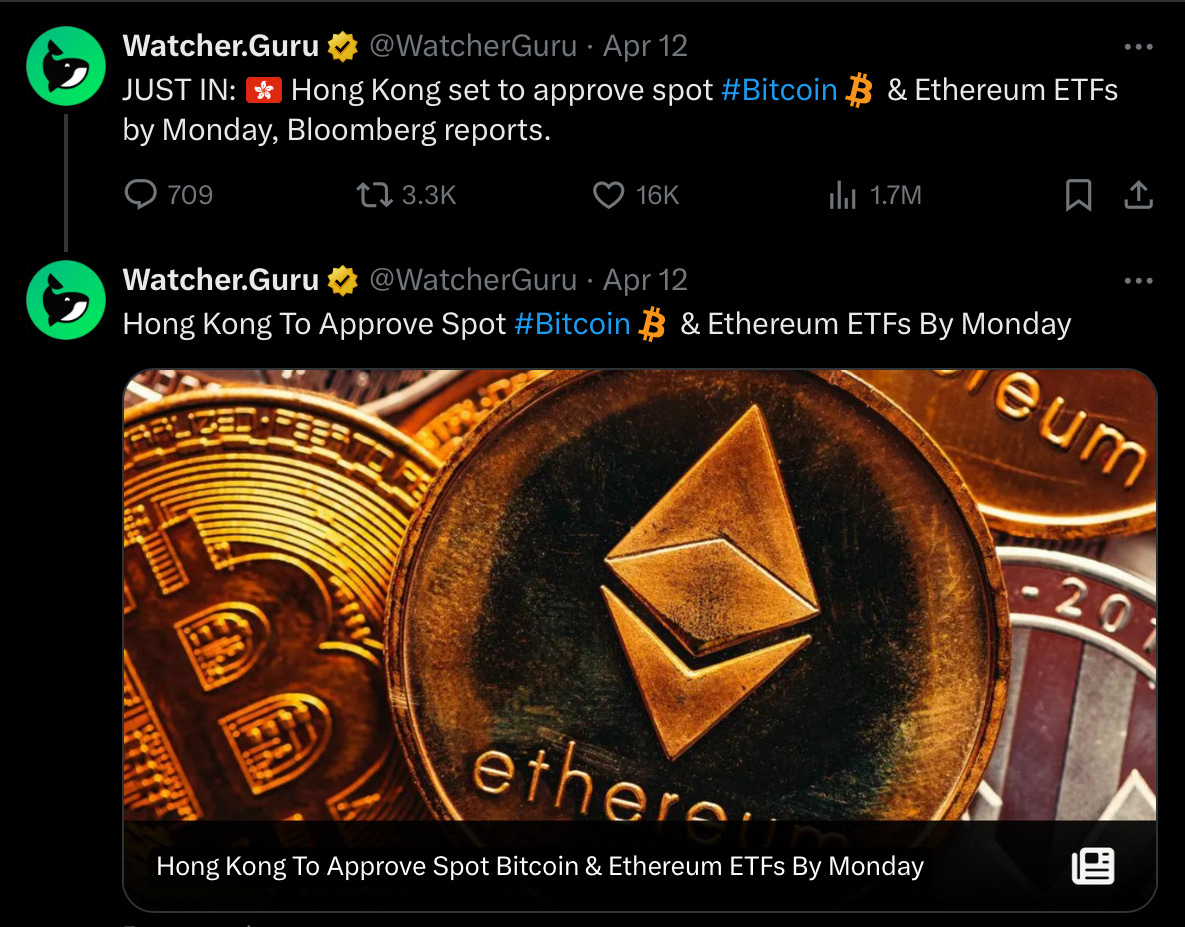Viewport: 1185px width, 927px height.
Task: Open more options on the first tweet
Action: 1138,47
